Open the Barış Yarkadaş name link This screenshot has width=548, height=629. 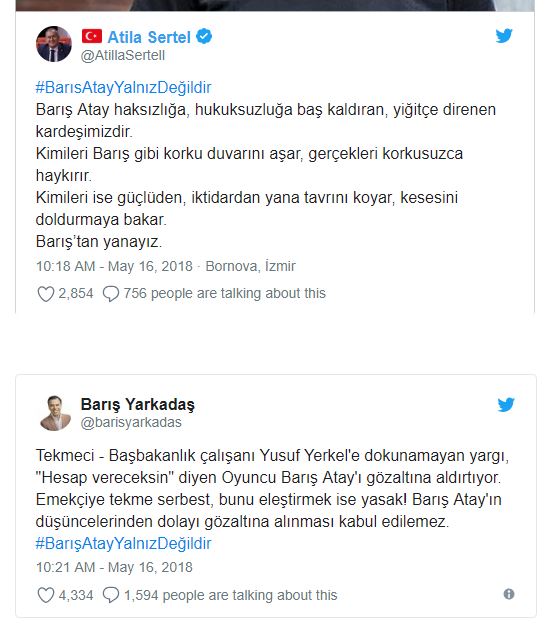tap(138, 404)
